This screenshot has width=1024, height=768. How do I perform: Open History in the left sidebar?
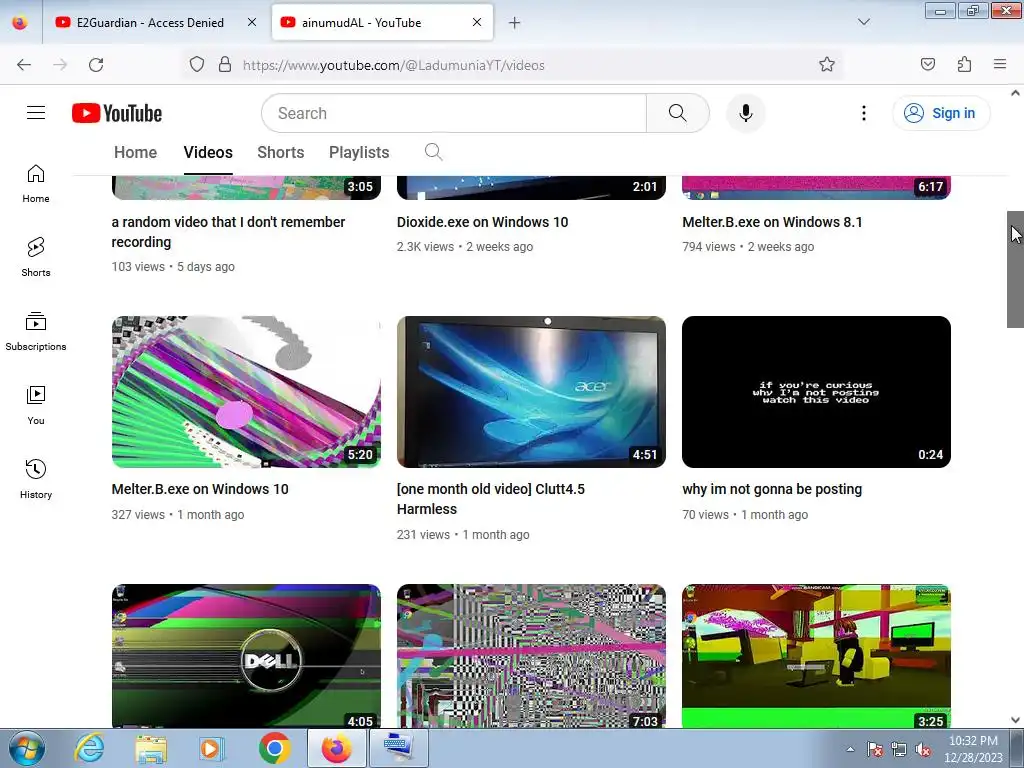(x=36, y=479)
